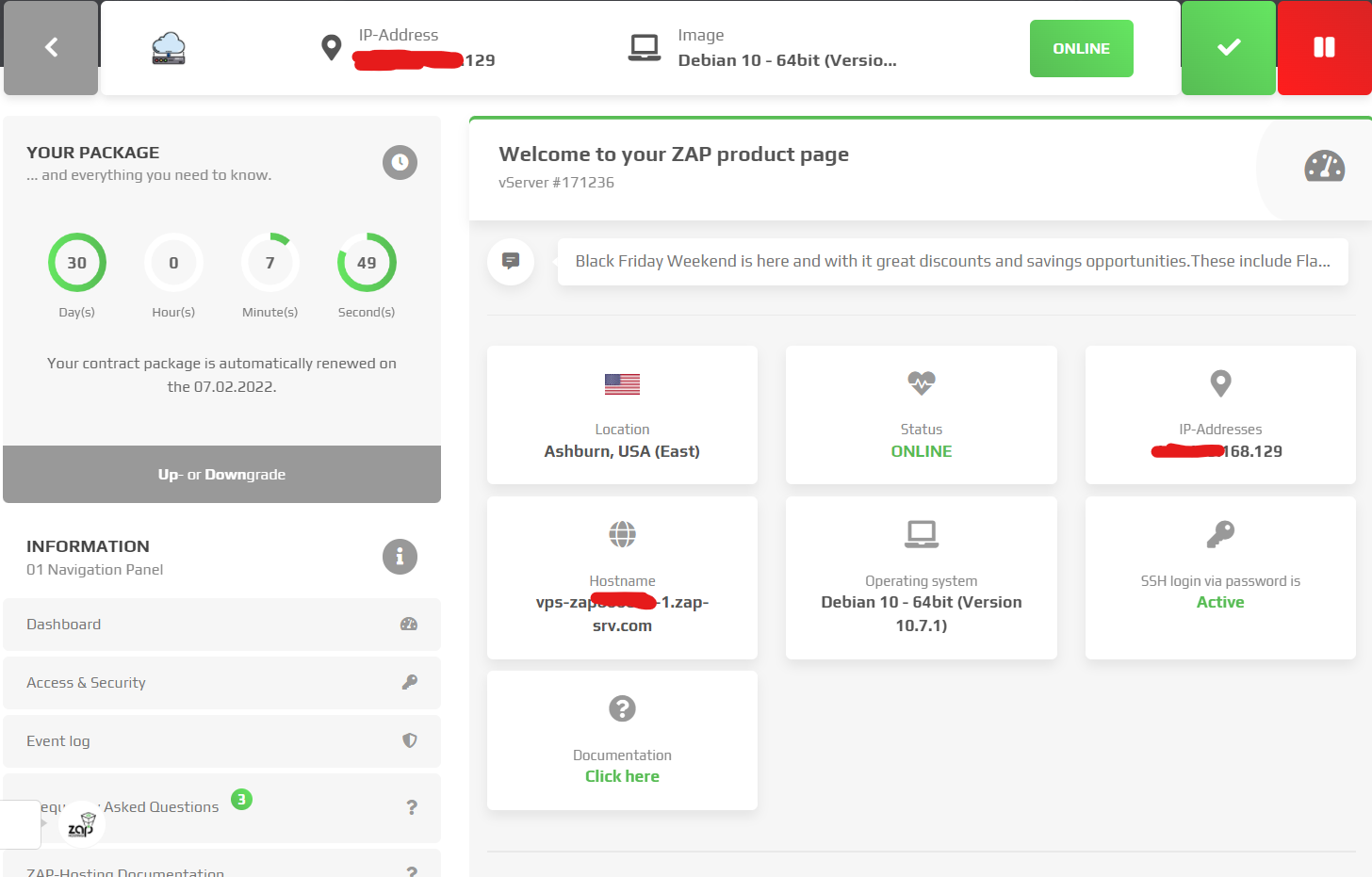
Task: Click the '01 Navigation Panel' subtitle
Action: pyautogui.click(x=94, y=570)
